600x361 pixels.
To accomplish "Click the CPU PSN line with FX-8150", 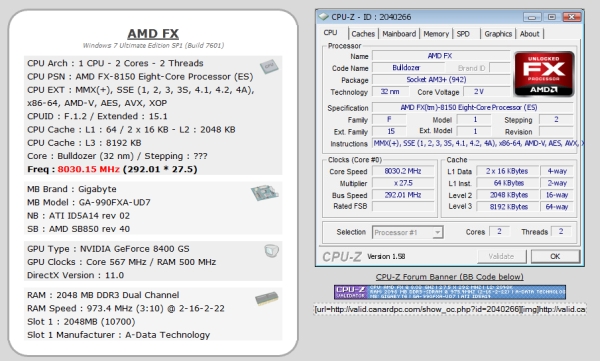I will [x=140, y=77].
